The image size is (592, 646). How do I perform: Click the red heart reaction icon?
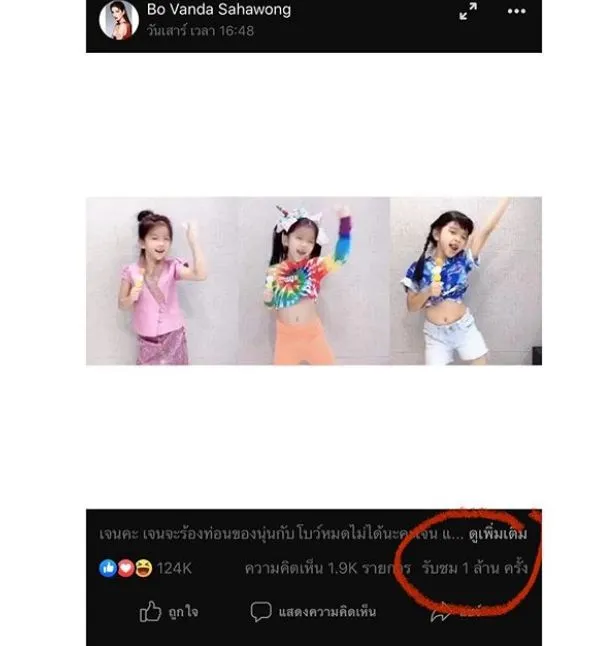point(126,568)
